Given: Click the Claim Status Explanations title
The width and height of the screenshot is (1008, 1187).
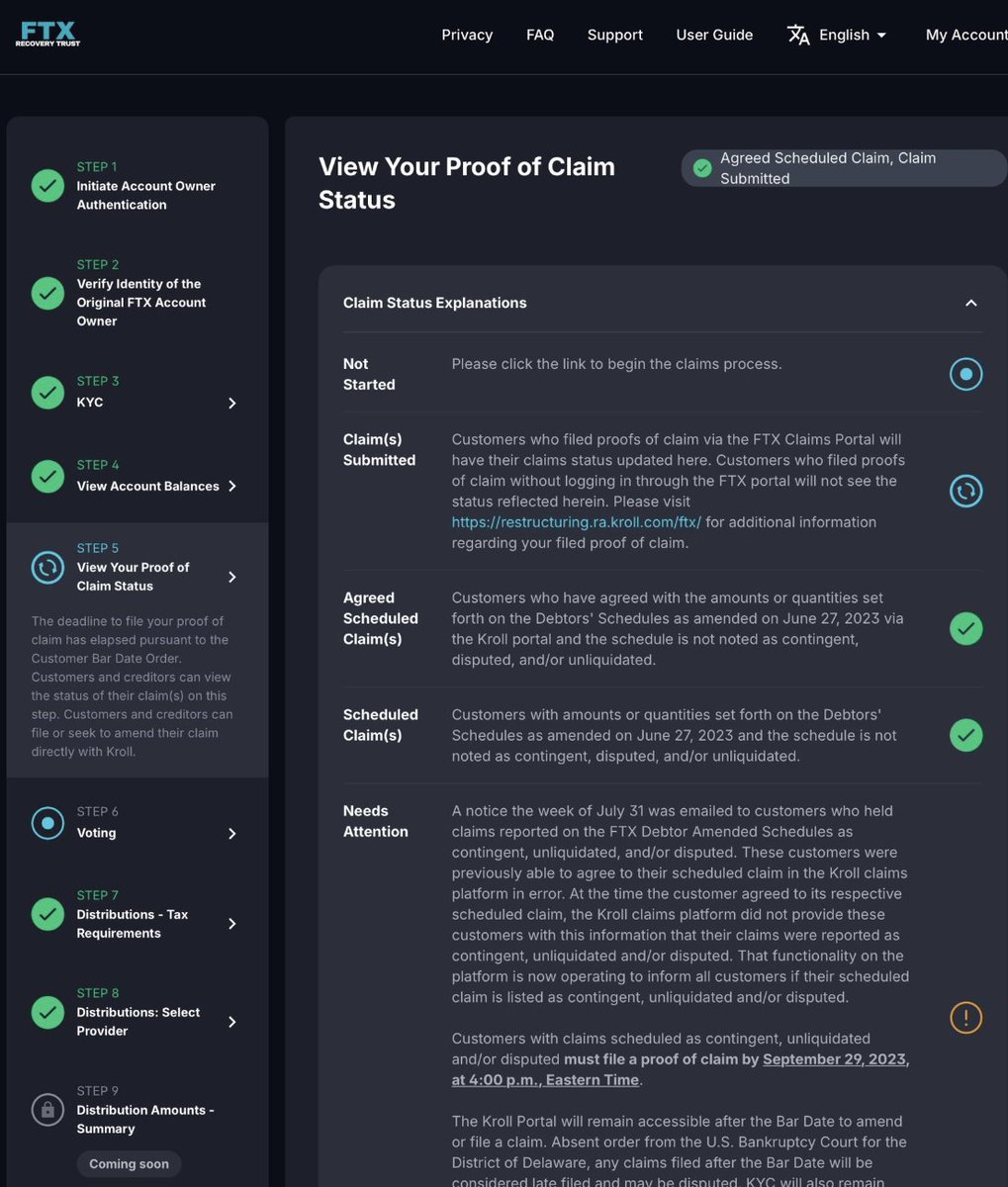Looking at the screenshot, I should pyautogui.click(x=435, y=303).
